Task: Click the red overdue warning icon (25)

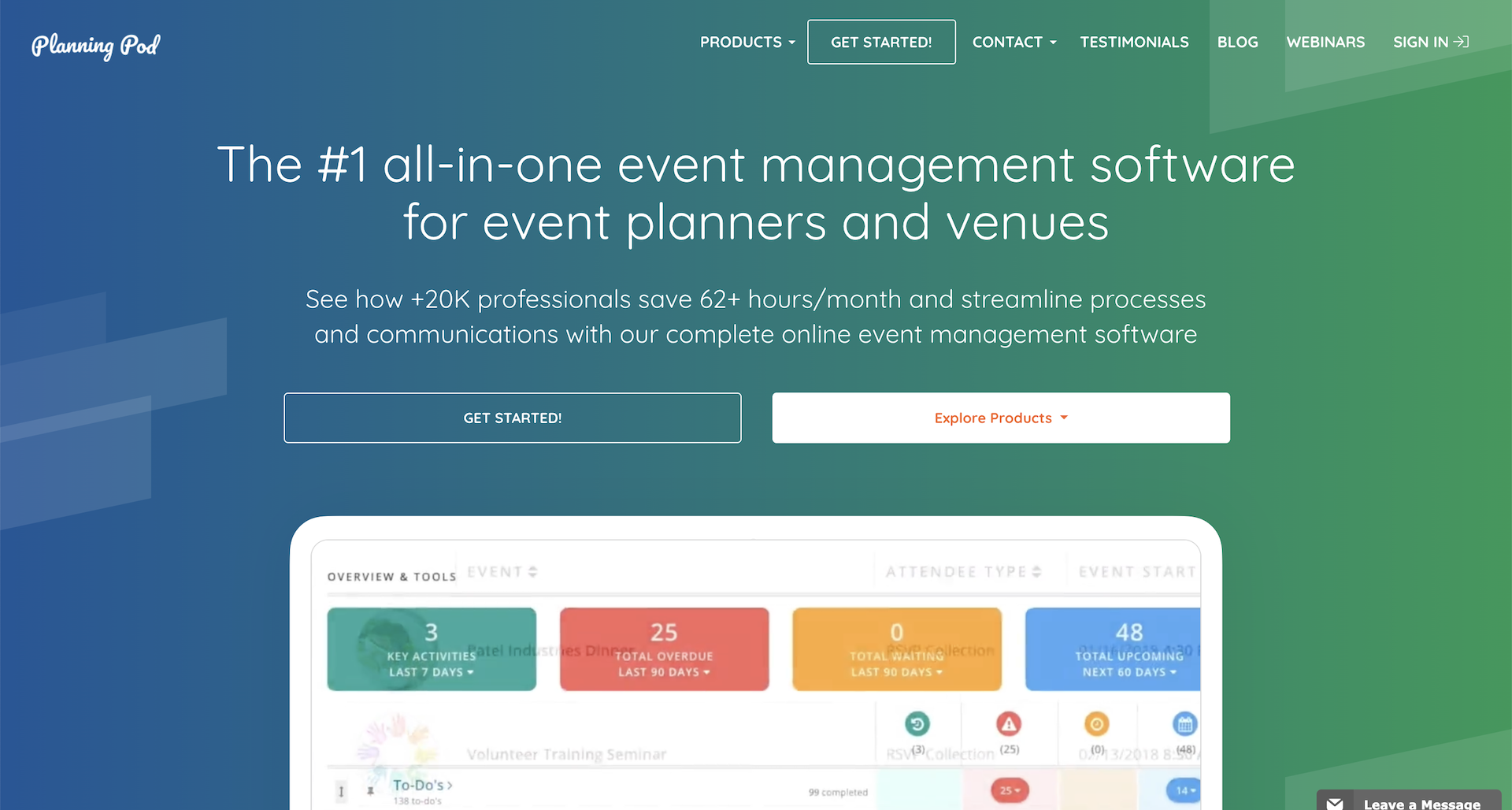Action: [1009, 723]
